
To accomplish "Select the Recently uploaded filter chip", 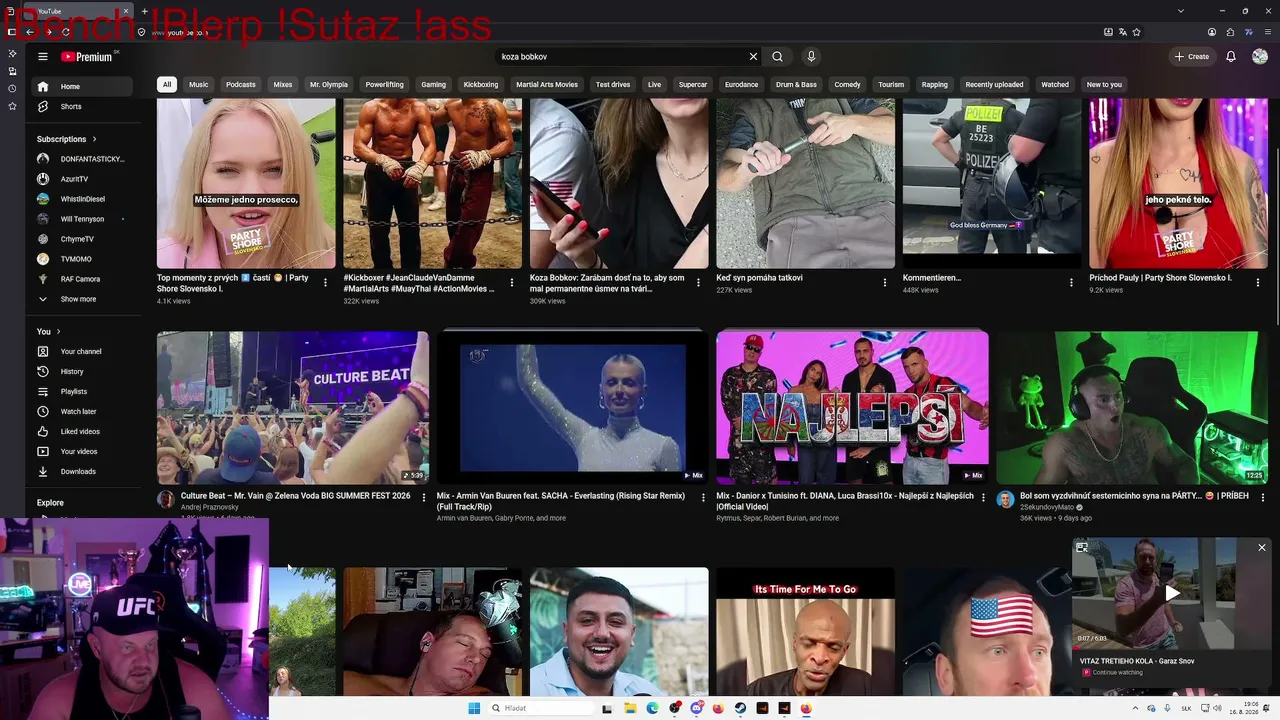I will [x=994, y=84].
